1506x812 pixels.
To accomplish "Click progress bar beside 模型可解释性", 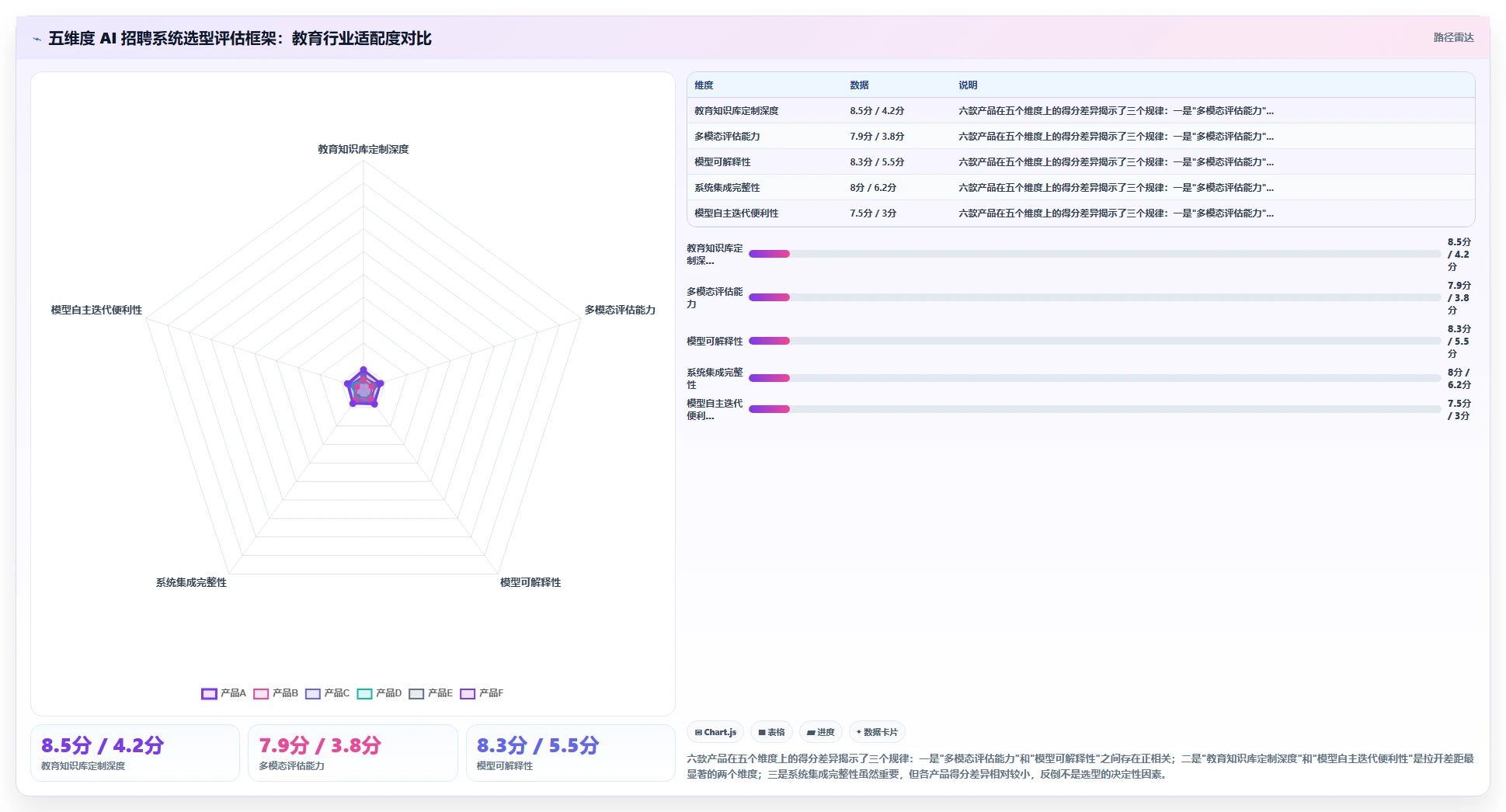I will coord(1094,341).
